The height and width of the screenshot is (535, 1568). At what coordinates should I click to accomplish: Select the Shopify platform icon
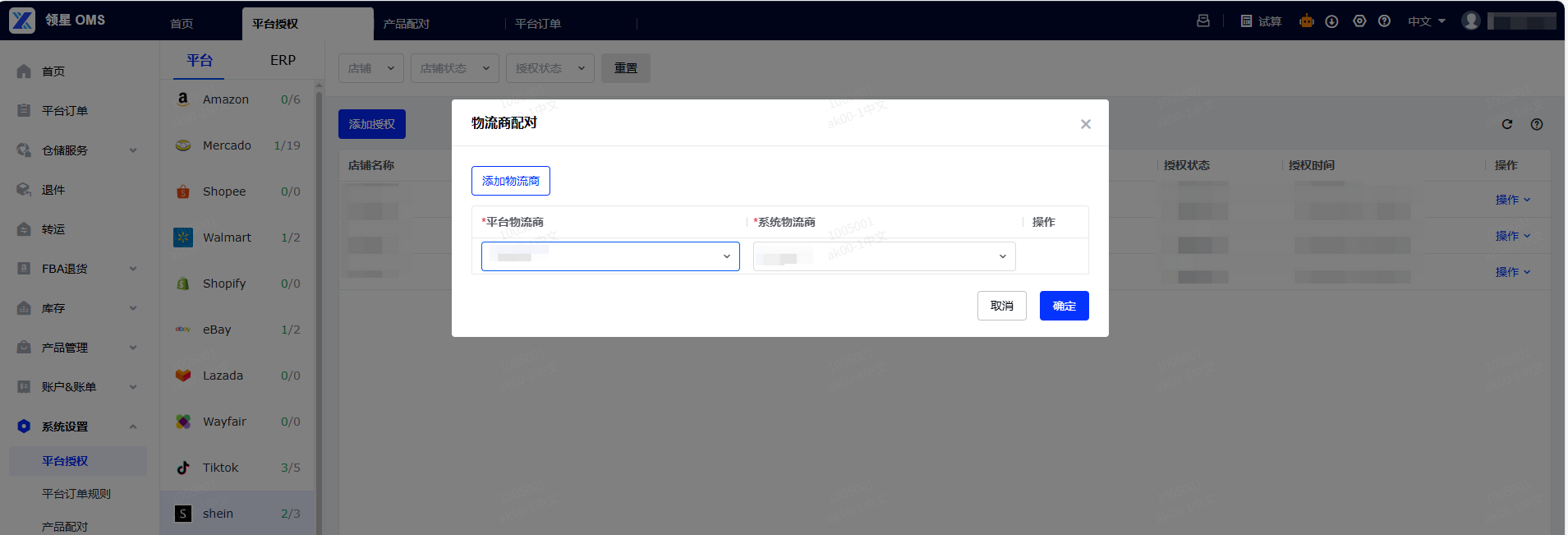pyautogui.click(x=183, y=284)
